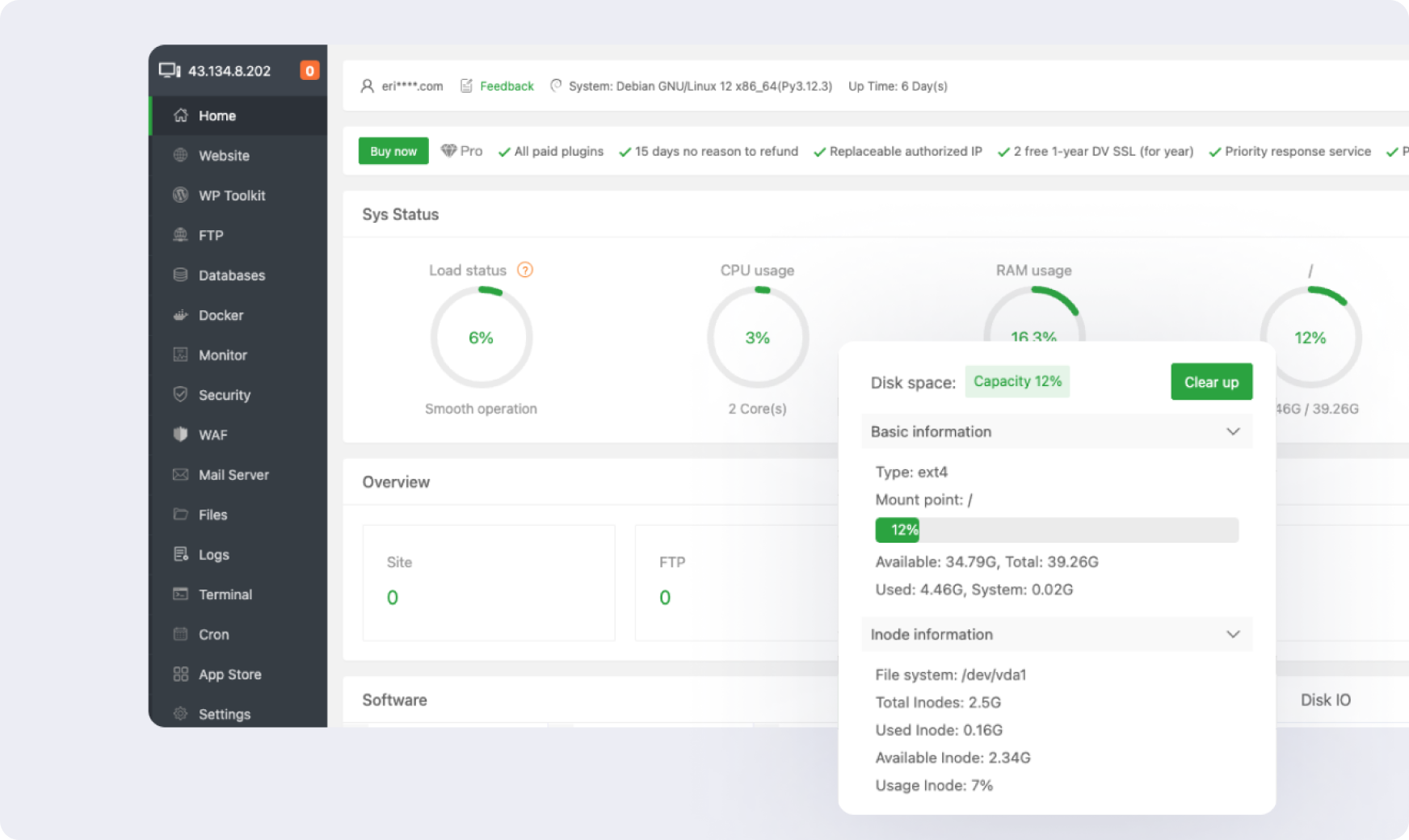Click the 12% disk usage progress bar
The width and height of the screenshot is (1409, 840).
pyautogui.click(x=1056, y=530)
